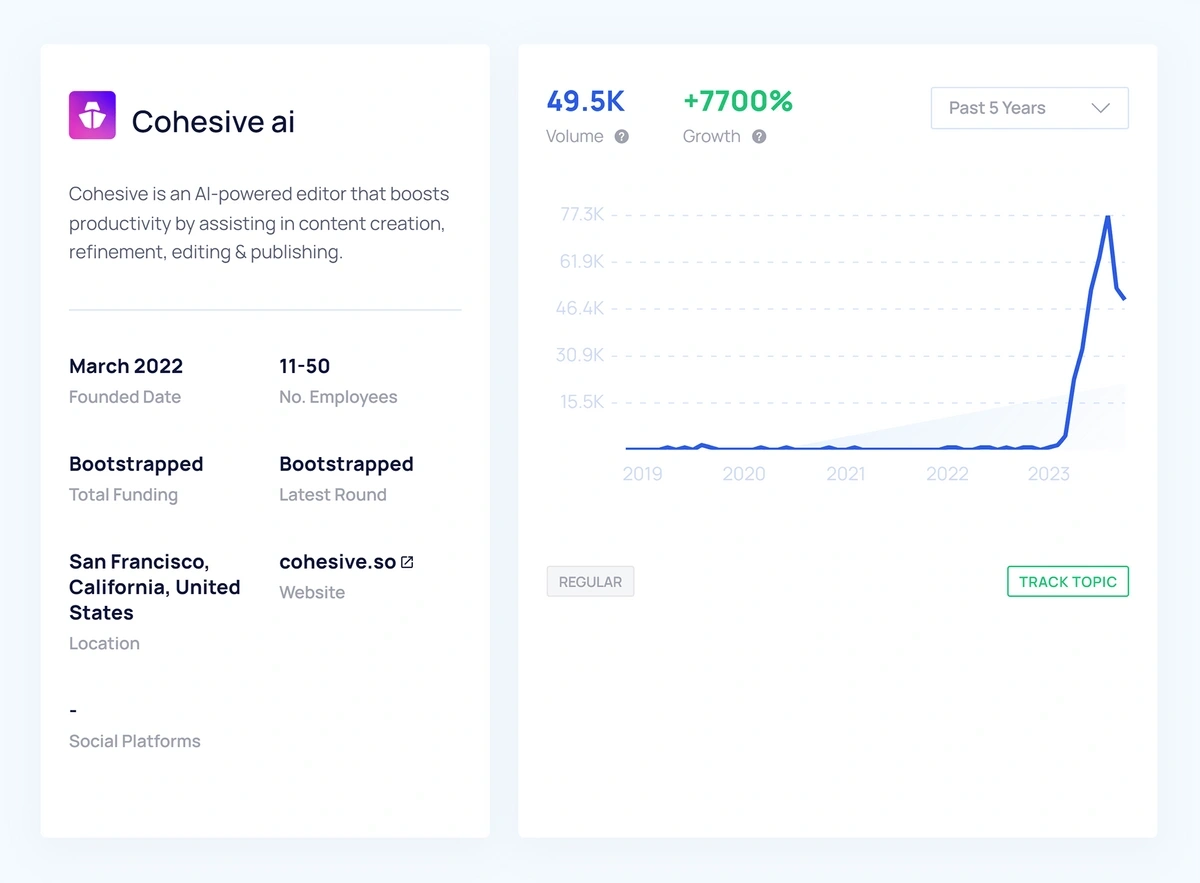Click the chevron arrow in time range selector

1101,108
